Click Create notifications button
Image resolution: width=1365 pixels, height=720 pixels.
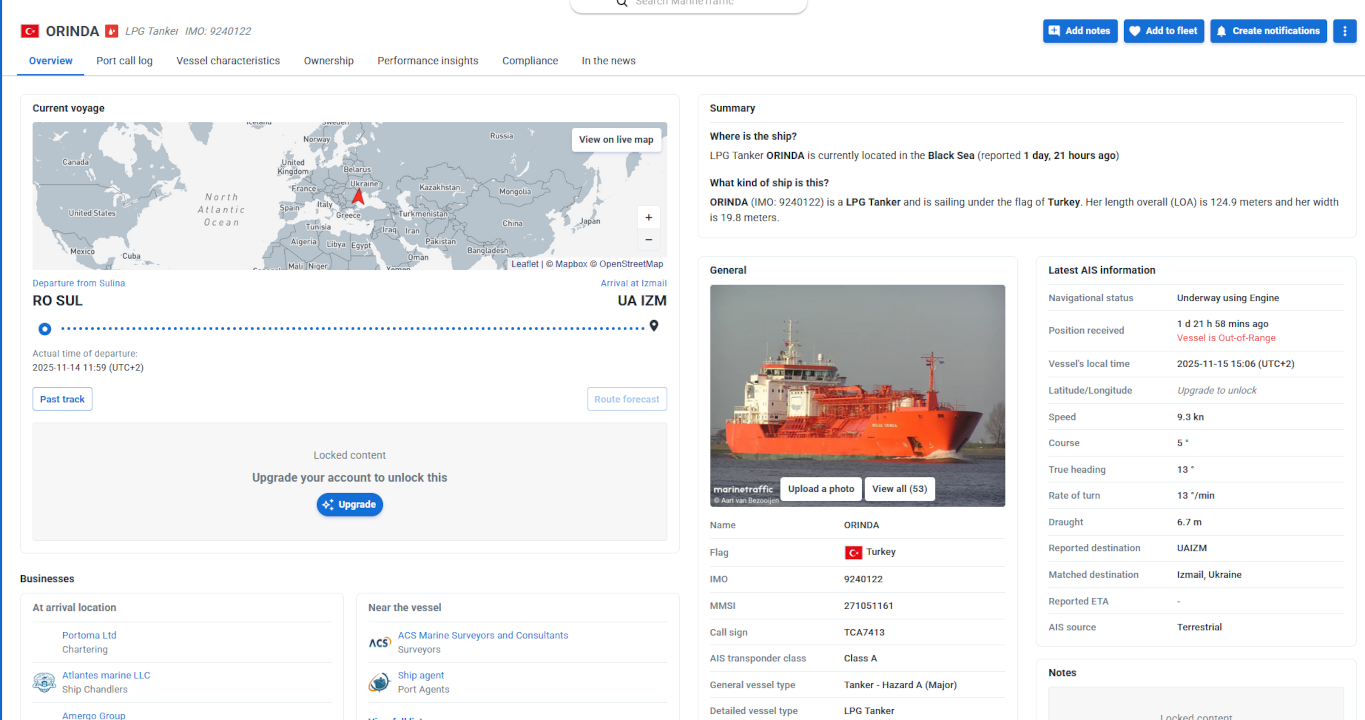pos(1269,31)
